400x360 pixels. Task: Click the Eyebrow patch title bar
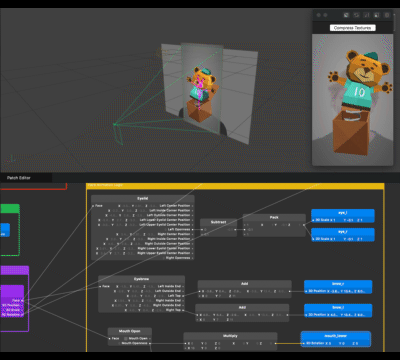tap(141, 279)
